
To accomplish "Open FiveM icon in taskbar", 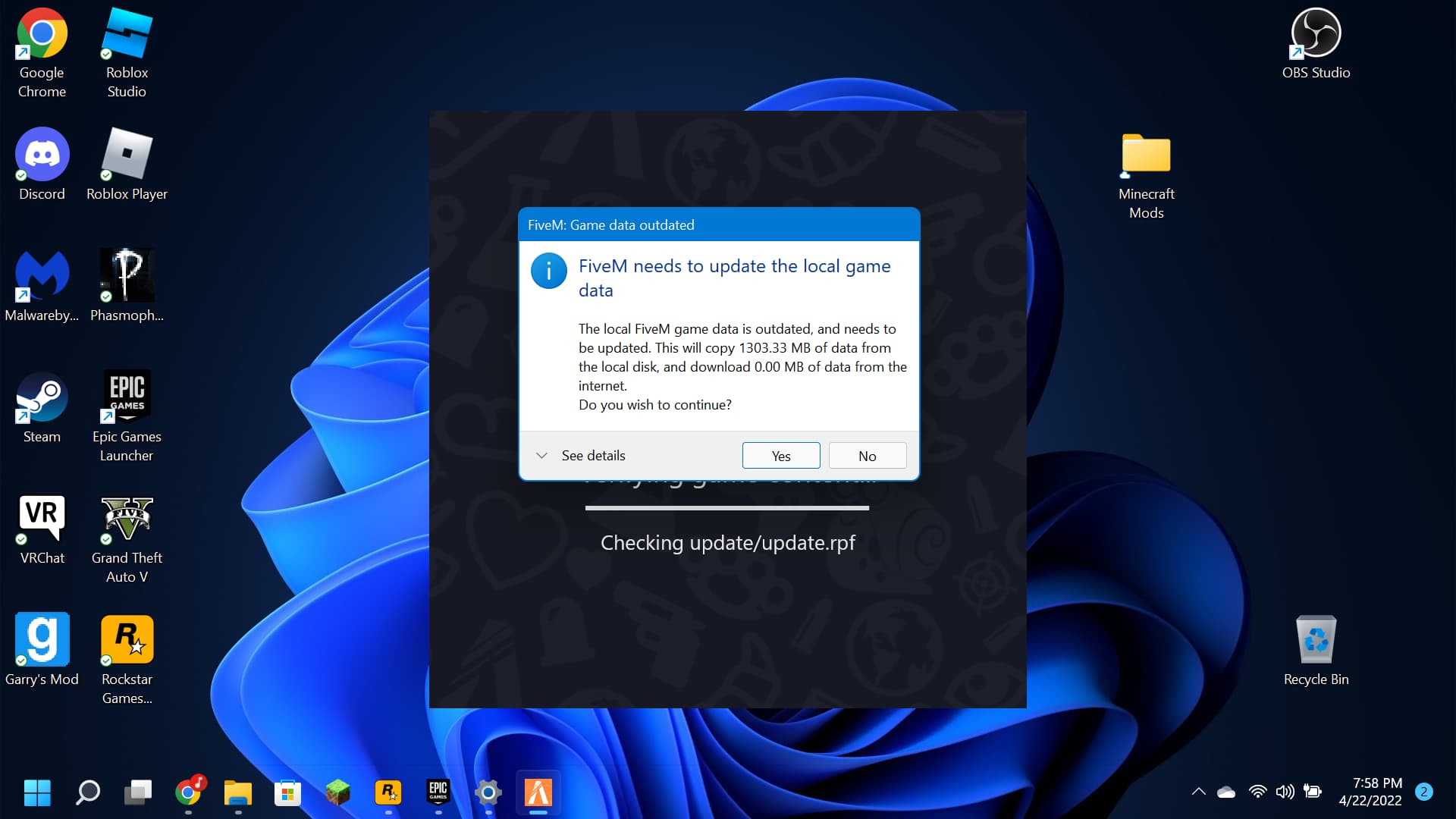I will coord(538,792).
